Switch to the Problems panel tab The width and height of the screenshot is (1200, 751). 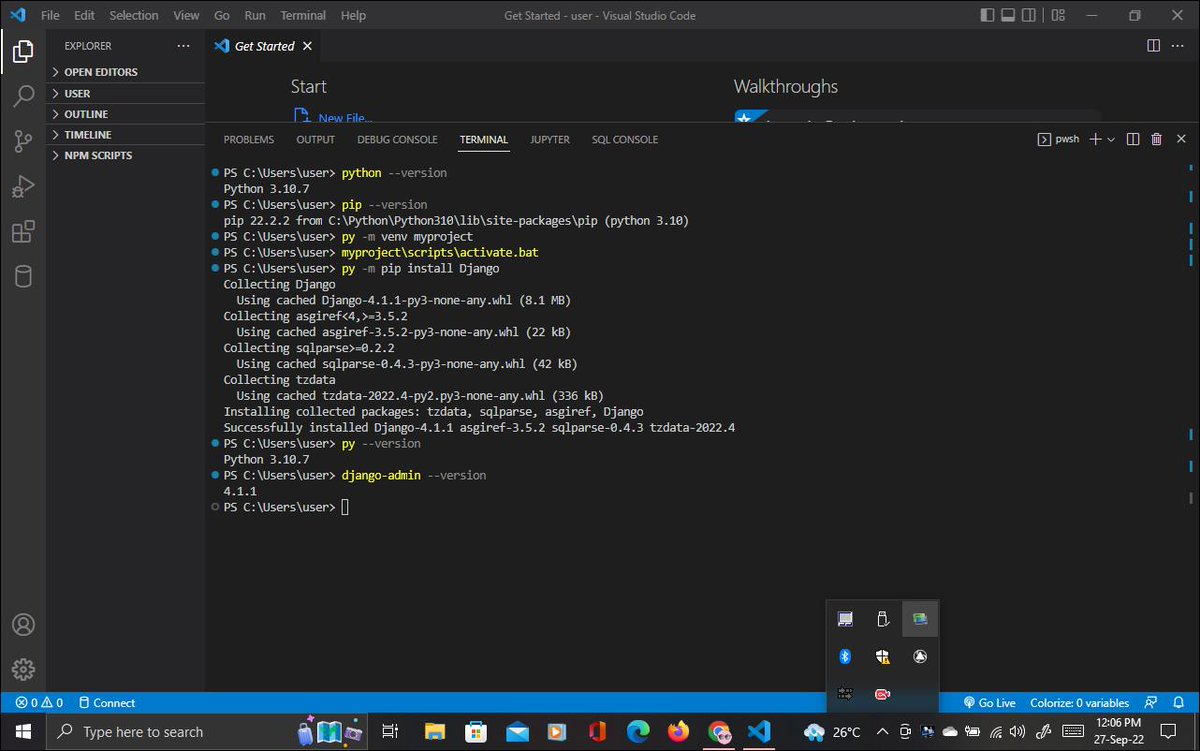[x=249, y=140]
